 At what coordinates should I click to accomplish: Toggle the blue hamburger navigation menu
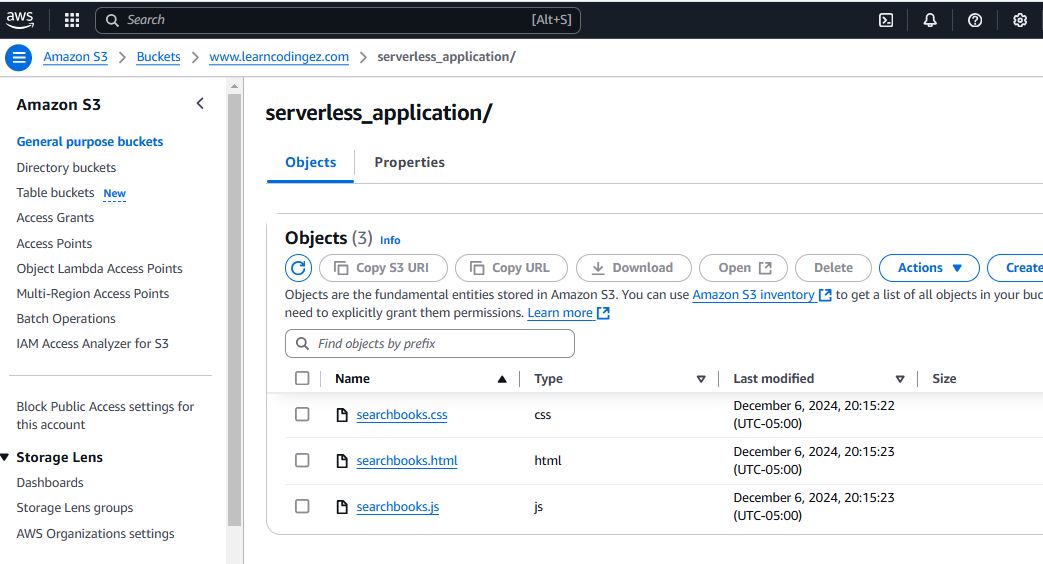coord(19,57)
